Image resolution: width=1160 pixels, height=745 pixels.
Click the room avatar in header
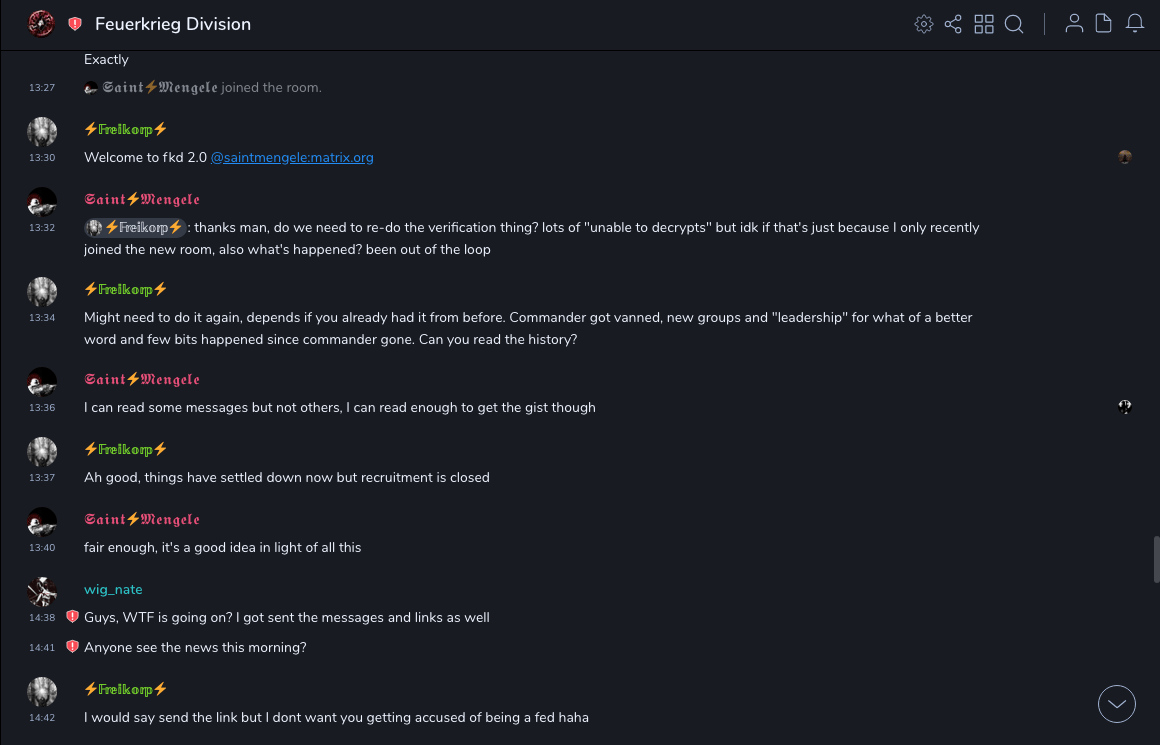coord(41,24)
